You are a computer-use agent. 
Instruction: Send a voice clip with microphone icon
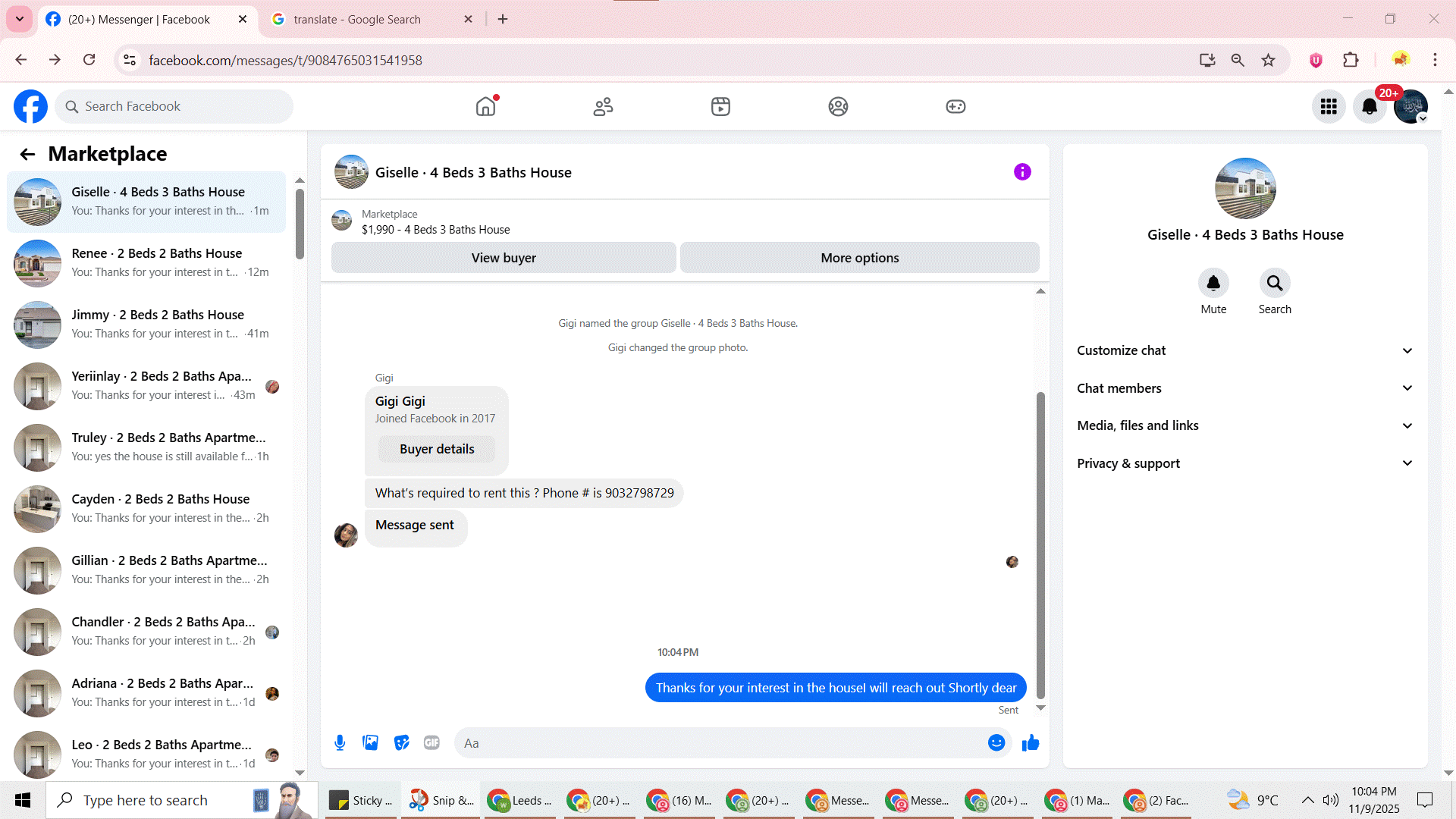[x=340, y=743]
